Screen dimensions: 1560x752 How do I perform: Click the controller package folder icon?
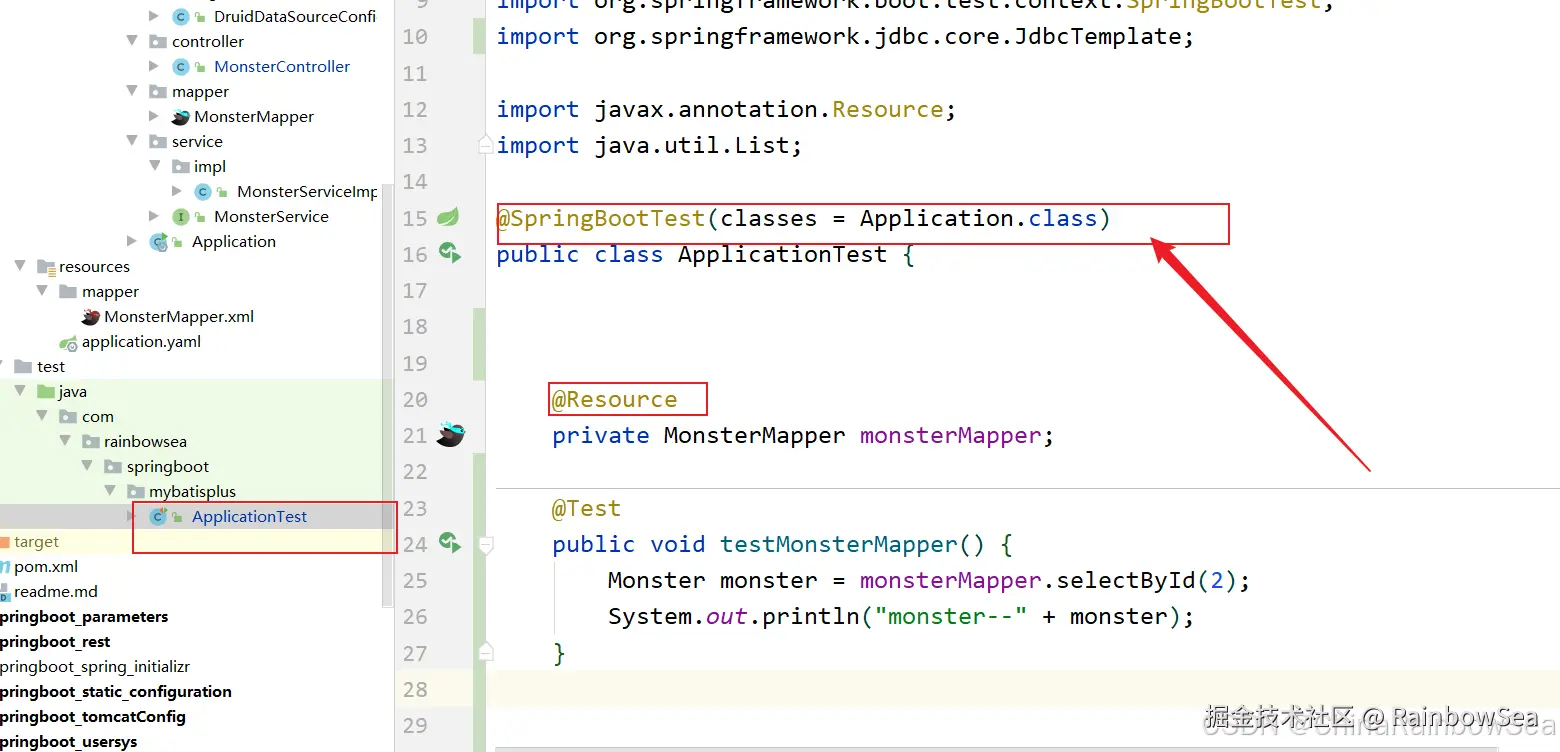click(158, 41)
